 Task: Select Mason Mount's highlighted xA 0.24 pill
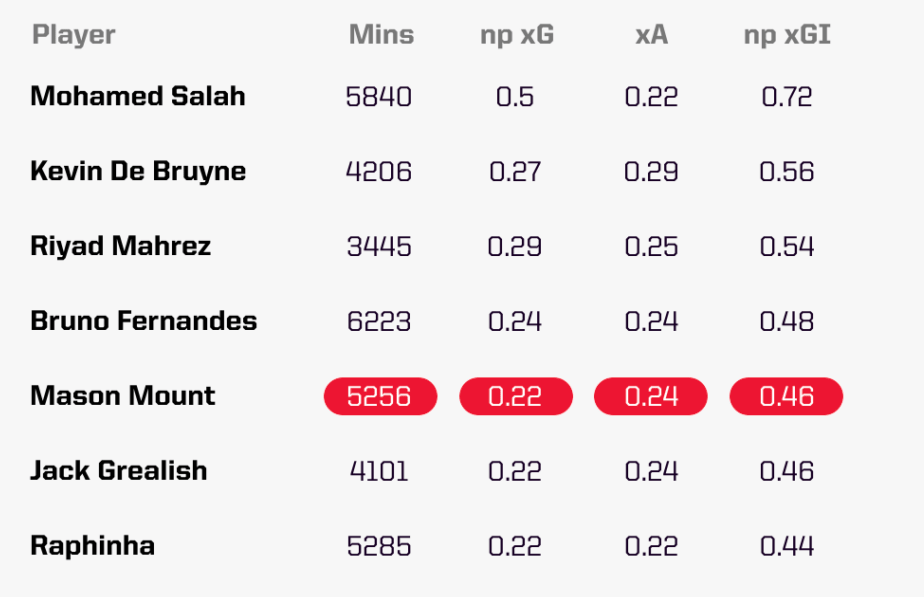tap(651, 396)
